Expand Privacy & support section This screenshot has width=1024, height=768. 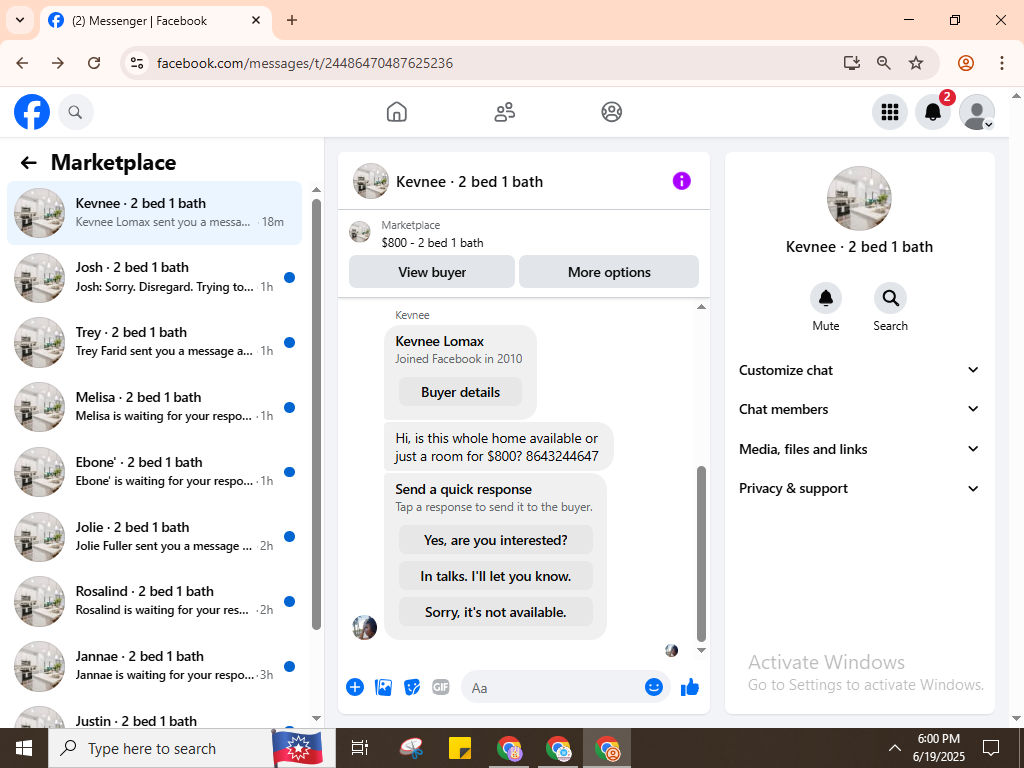tap(859, 488)
